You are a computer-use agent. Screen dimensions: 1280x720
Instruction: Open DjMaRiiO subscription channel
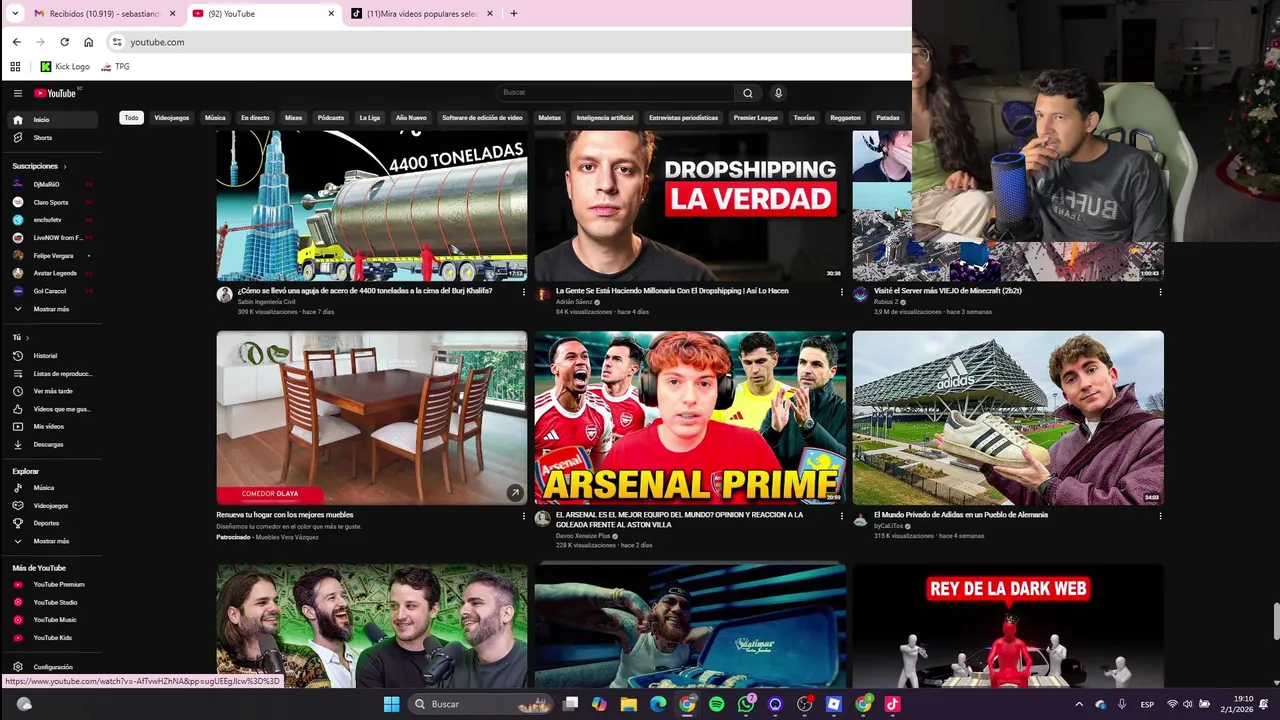coord(53,184)
